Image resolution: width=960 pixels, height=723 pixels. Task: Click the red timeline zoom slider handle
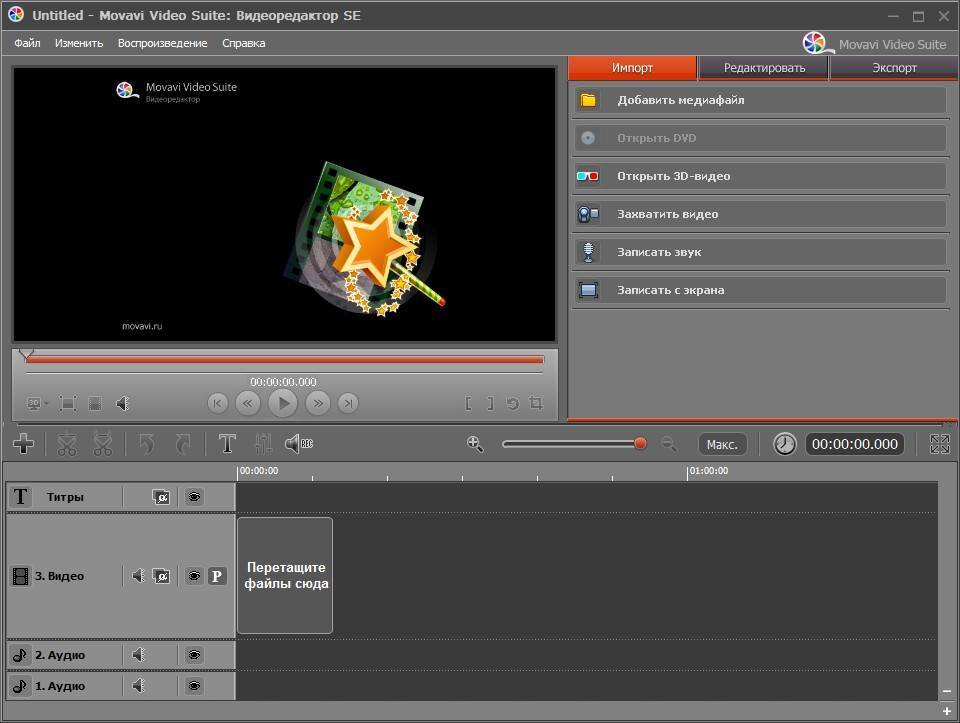[x=640, y=443]
